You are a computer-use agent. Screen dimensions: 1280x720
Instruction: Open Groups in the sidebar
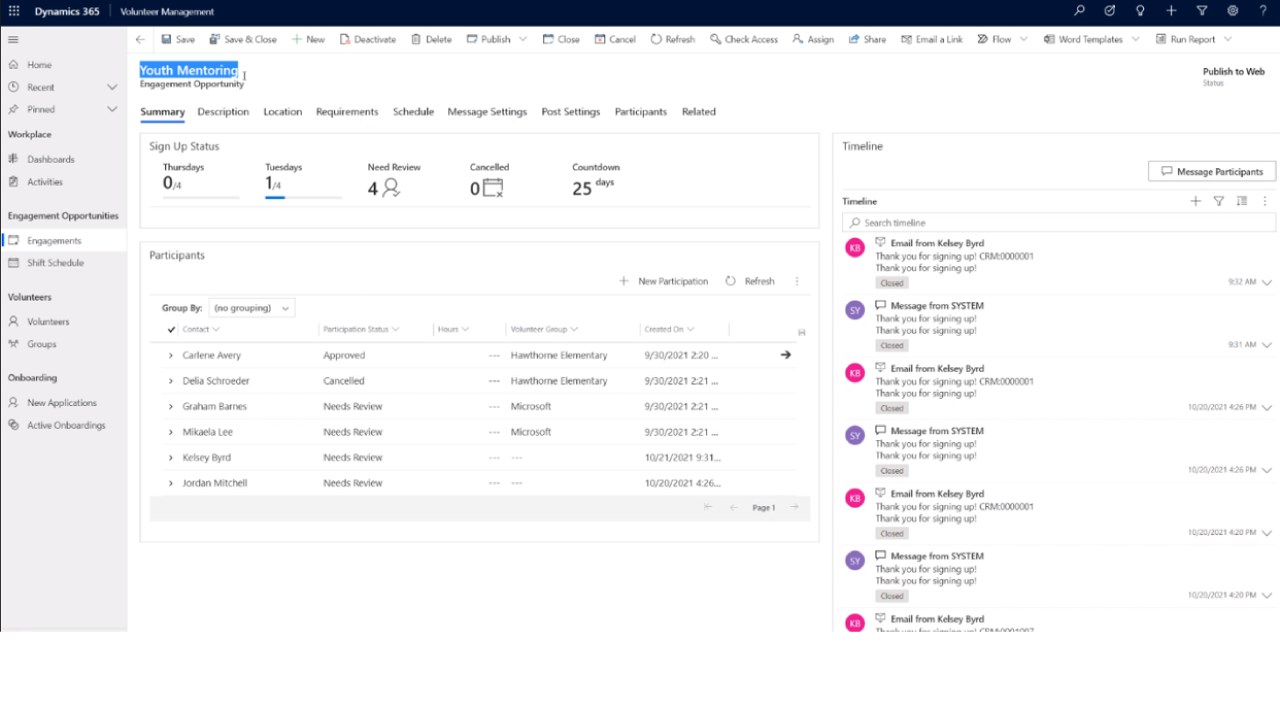click(x=41, y=344)
